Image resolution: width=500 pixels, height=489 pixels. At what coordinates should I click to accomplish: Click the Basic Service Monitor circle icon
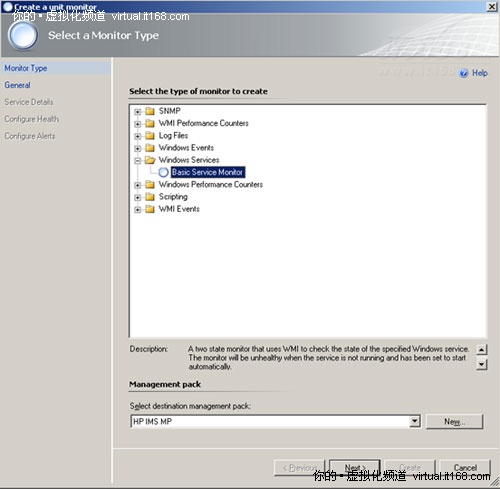(163, 172)
